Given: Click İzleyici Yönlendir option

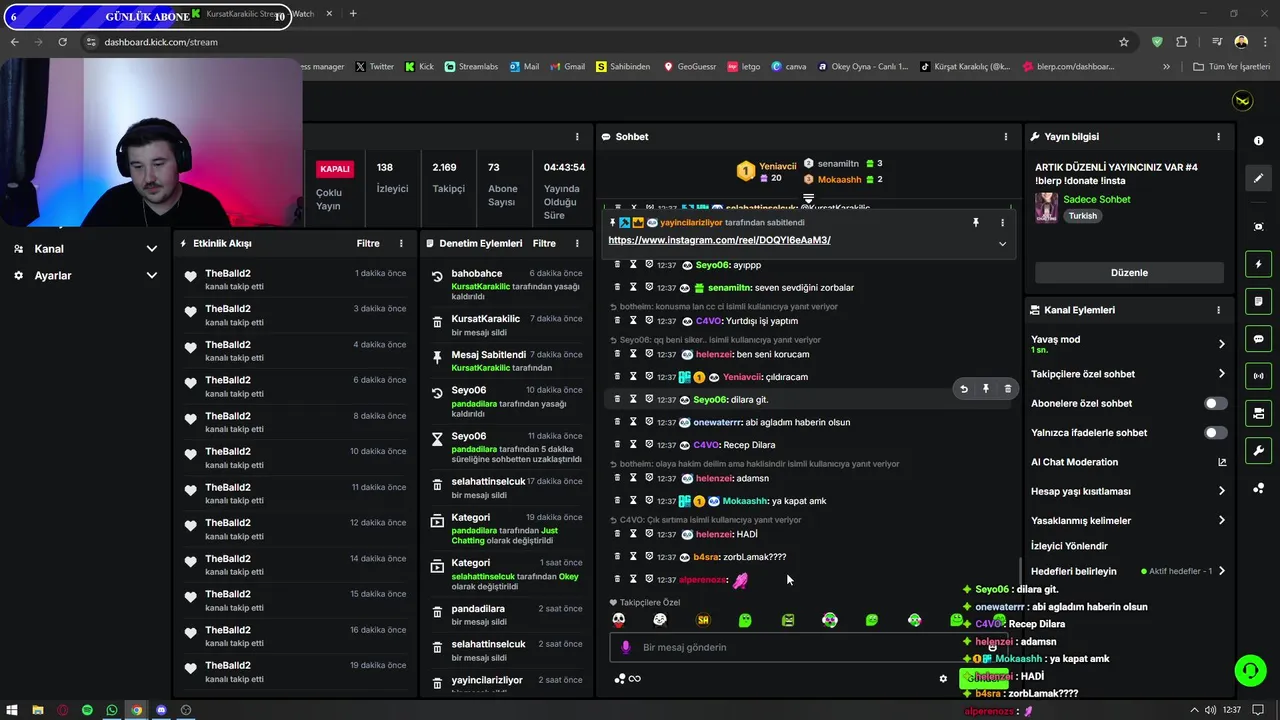Looking at the screenshot, I should pos(1069,546).
